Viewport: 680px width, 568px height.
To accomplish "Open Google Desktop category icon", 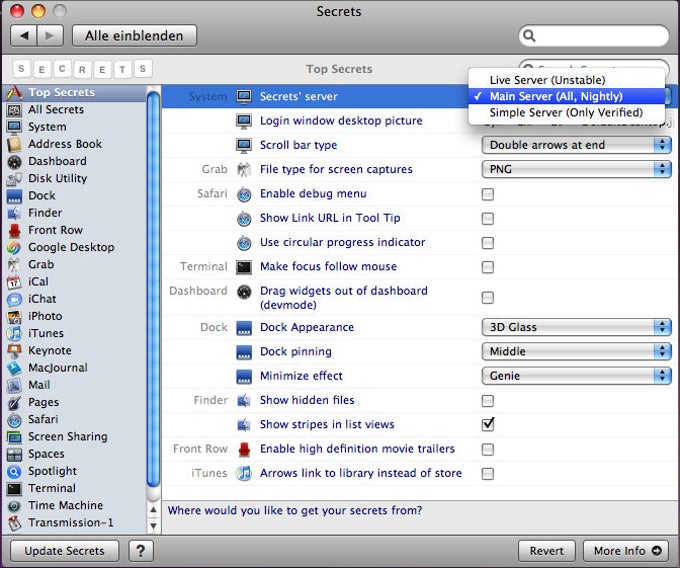I will click(x=14, y=248).
